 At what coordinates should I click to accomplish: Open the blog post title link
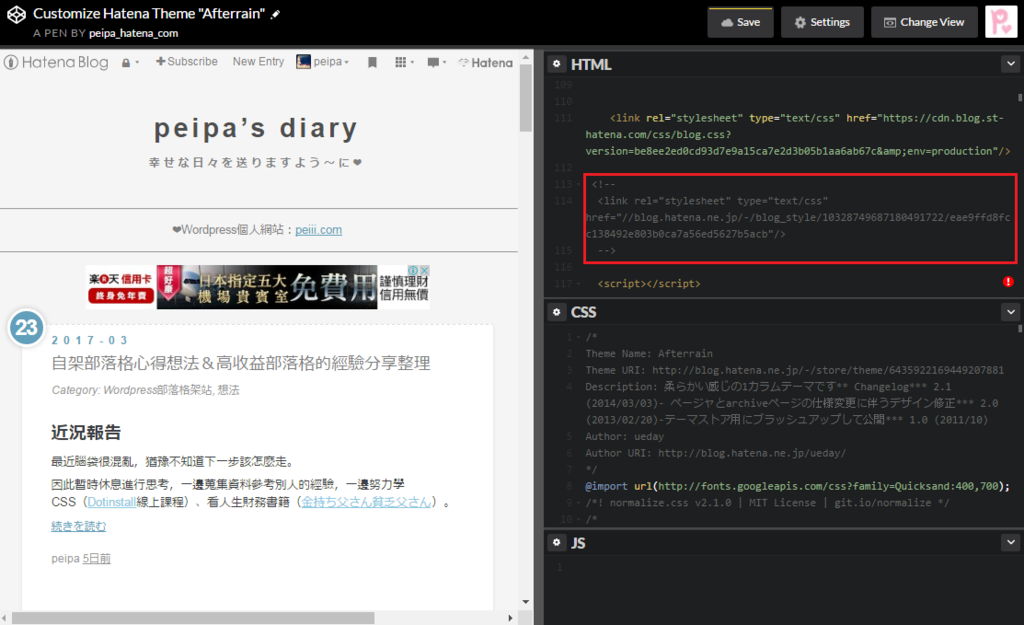[241, 363]
